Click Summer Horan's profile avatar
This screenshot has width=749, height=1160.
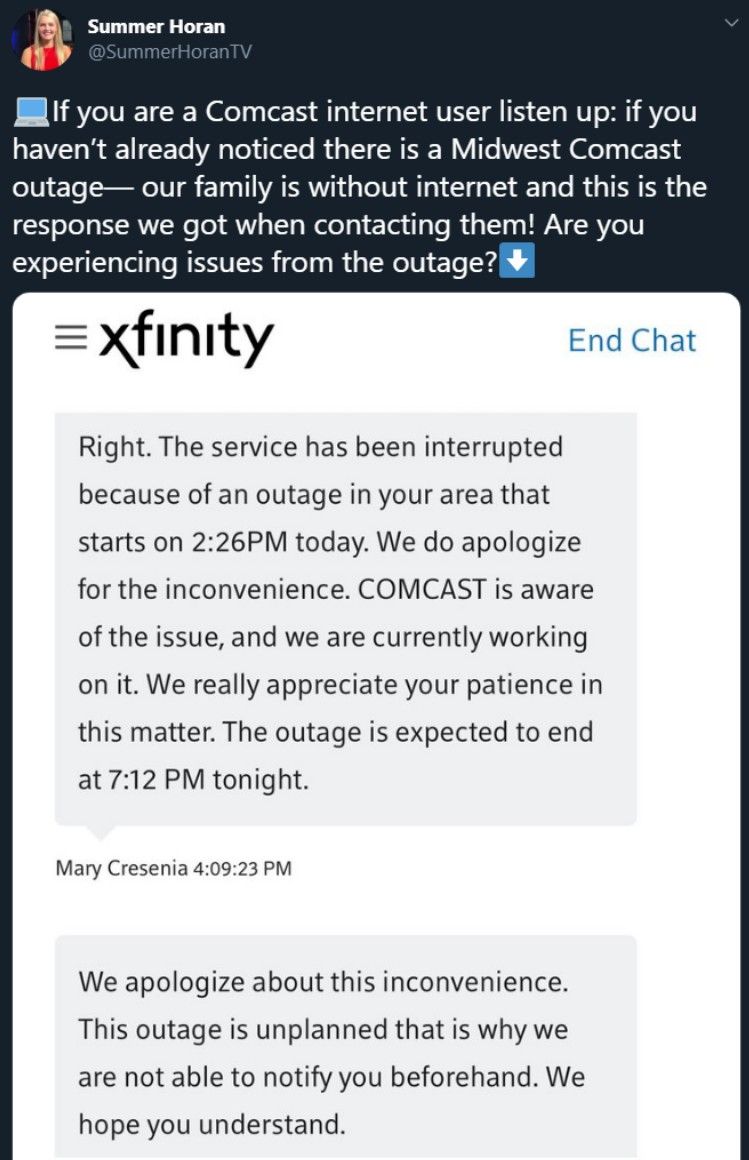[x=42, y=38]
